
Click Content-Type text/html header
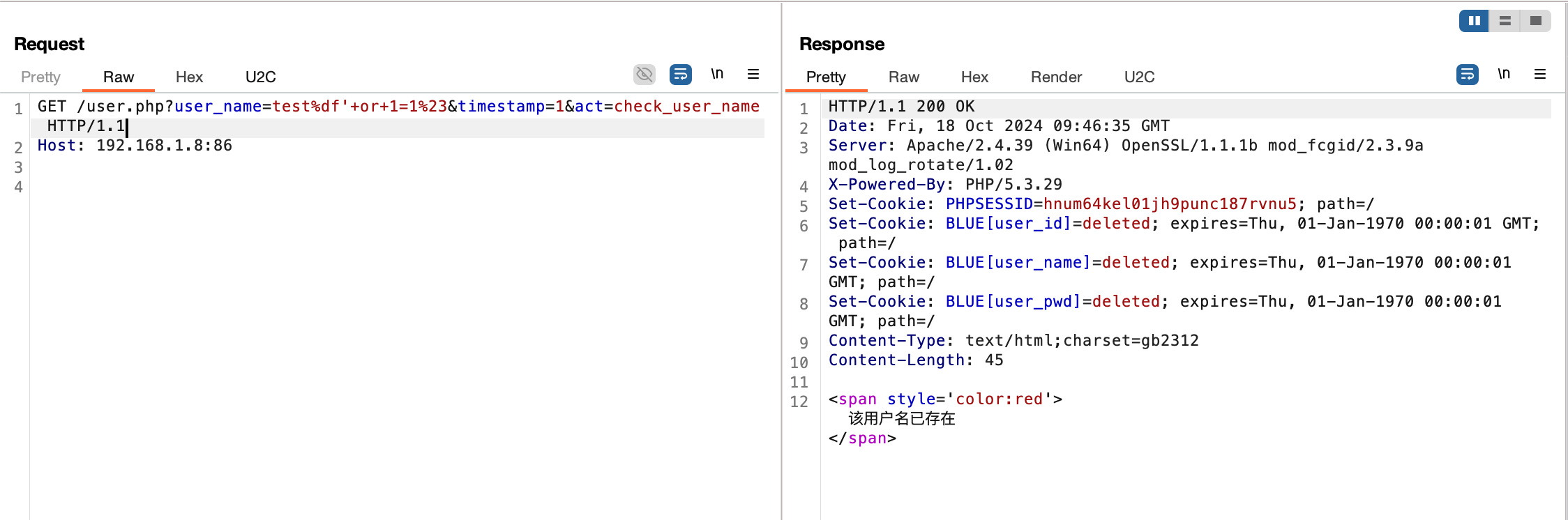(1013, 340)
